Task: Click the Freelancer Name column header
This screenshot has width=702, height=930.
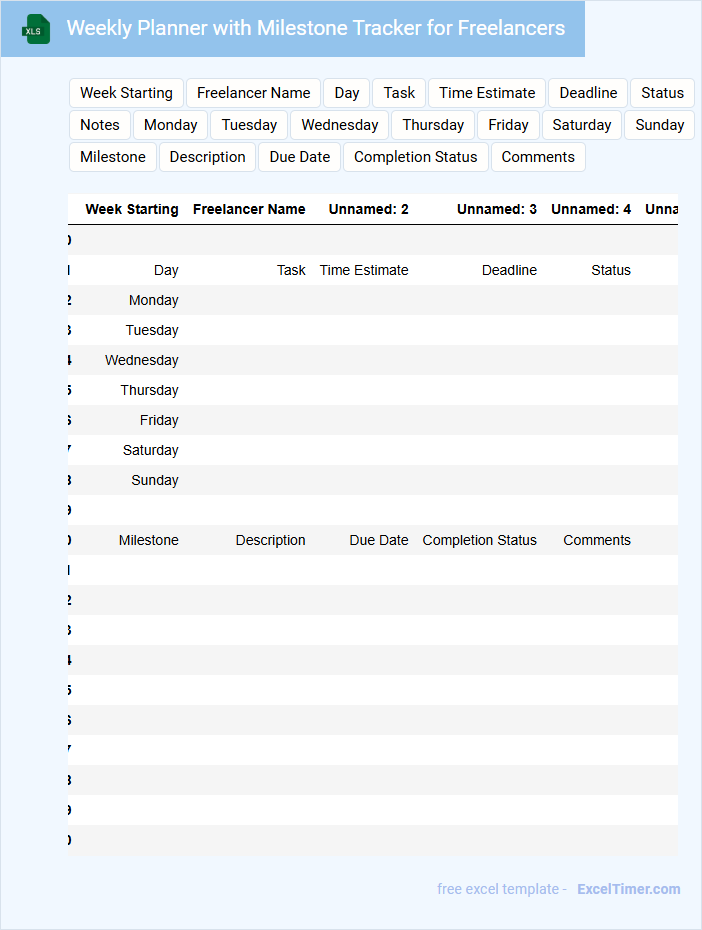Action: click(249, 209)
